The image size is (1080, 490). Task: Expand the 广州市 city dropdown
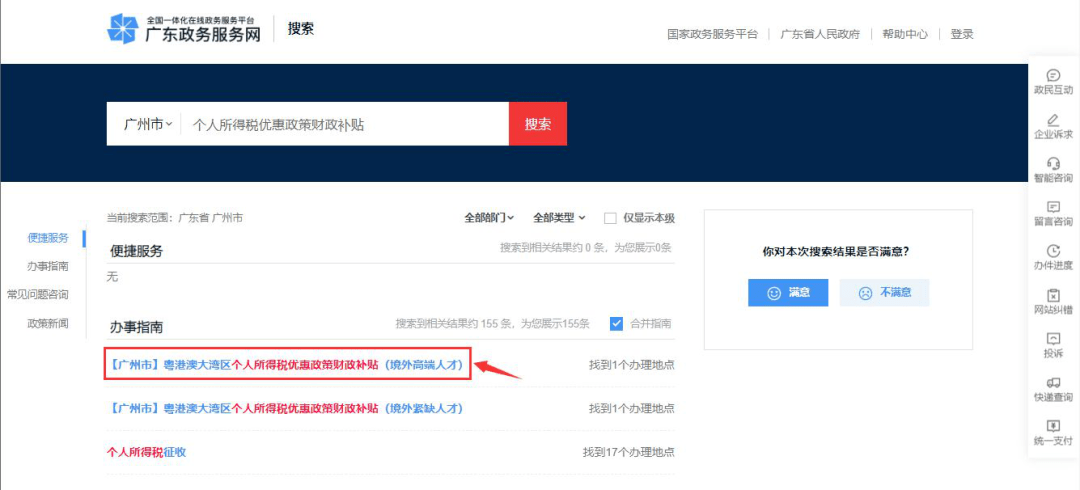tap(147, 124)
